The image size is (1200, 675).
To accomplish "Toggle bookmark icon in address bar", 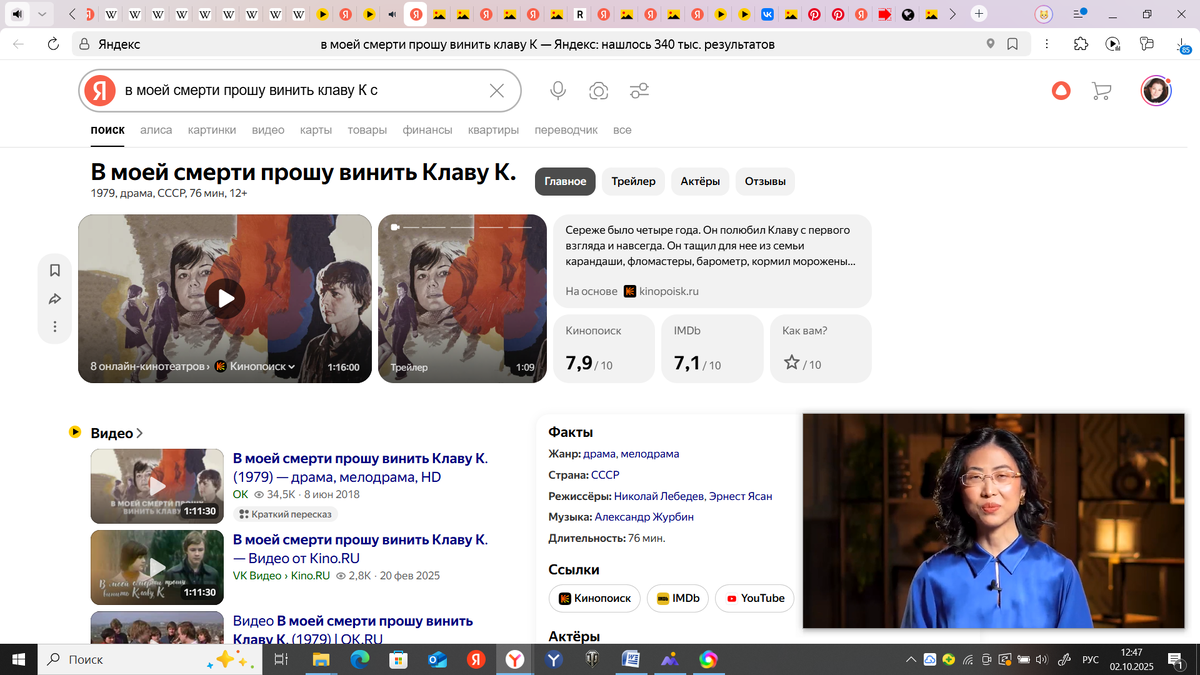I will (1013, 44).
